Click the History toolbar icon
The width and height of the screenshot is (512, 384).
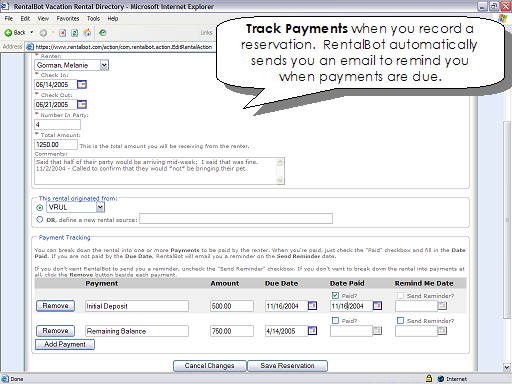(x=103, y=33)
